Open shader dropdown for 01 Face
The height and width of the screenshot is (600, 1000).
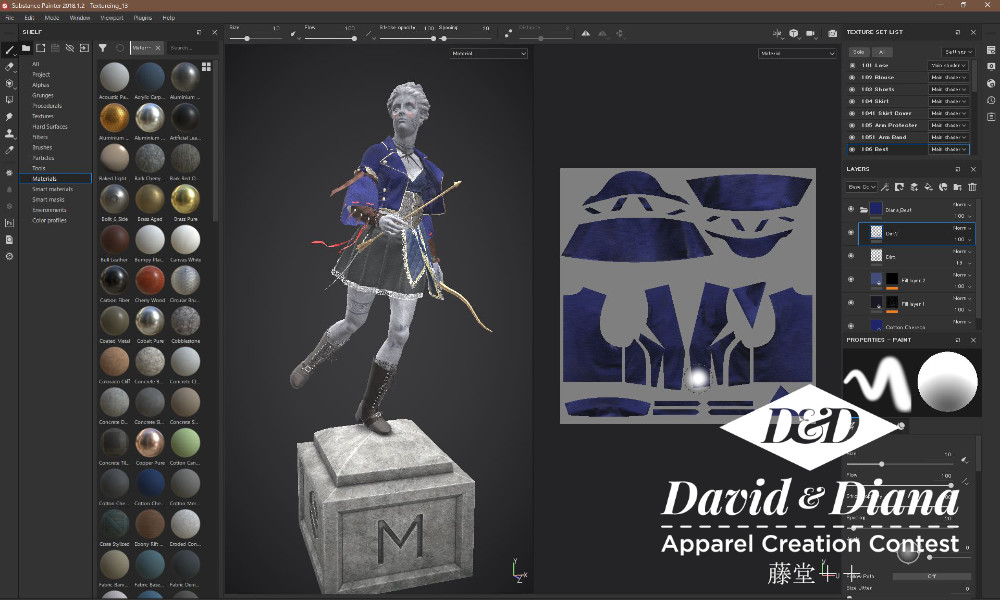(x=948, y=66)
